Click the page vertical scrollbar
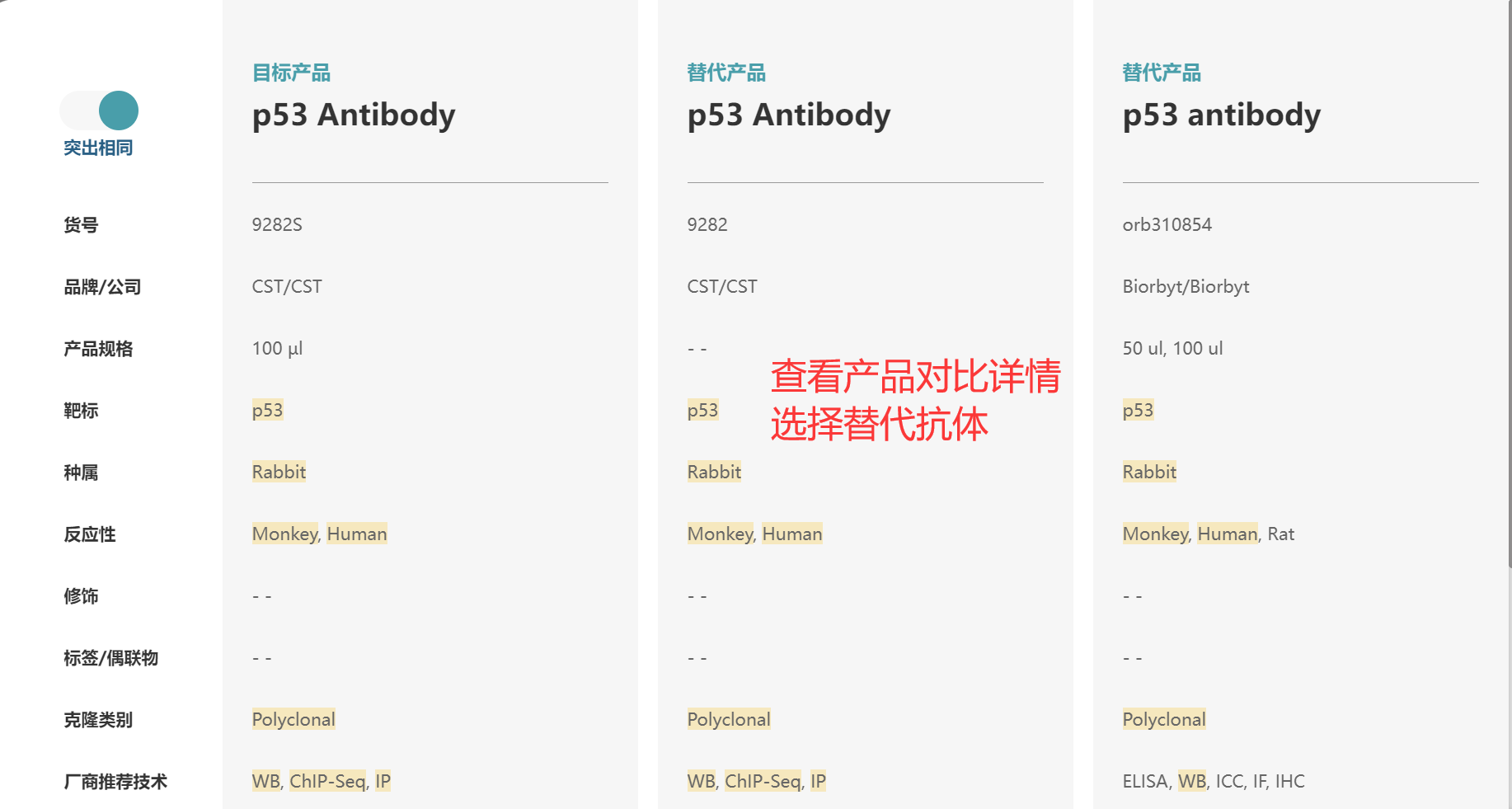Viewport: 1512px width, 809px height. pos(1510,285)
